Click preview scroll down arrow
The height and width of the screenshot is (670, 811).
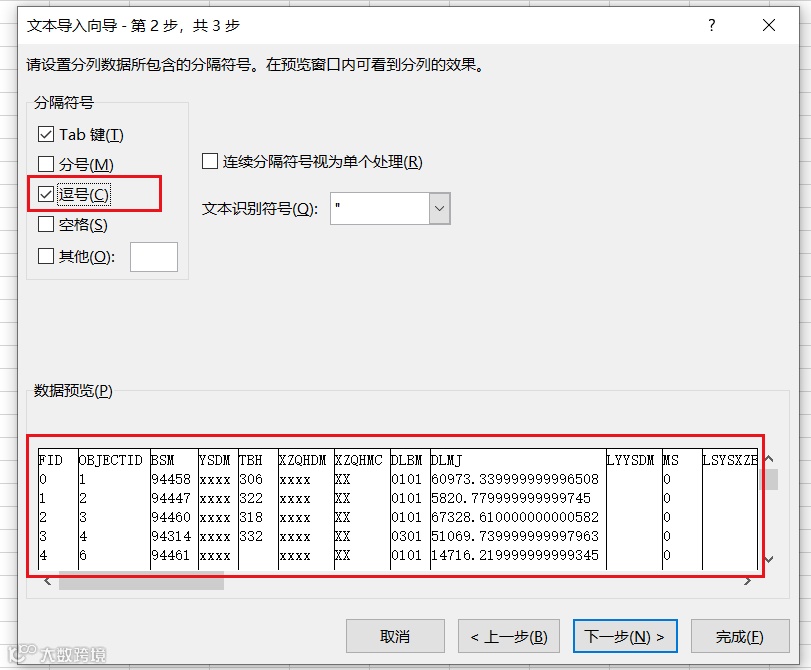click(x=769, y=559)
